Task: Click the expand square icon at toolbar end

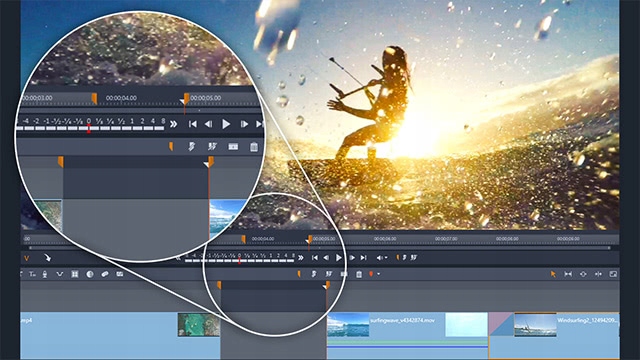Action: pyautogui.click(x=613, y=274)
